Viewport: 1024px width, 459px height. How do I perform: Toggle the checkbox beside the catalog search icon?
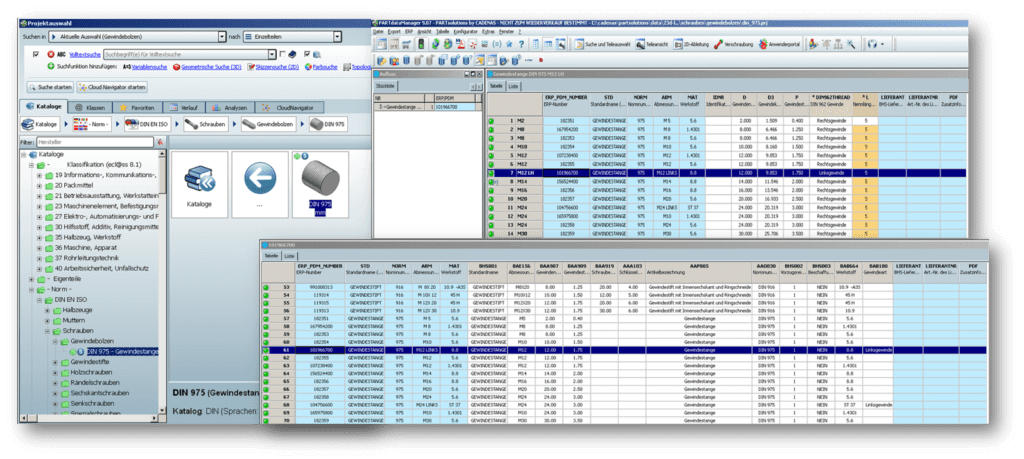307,54
